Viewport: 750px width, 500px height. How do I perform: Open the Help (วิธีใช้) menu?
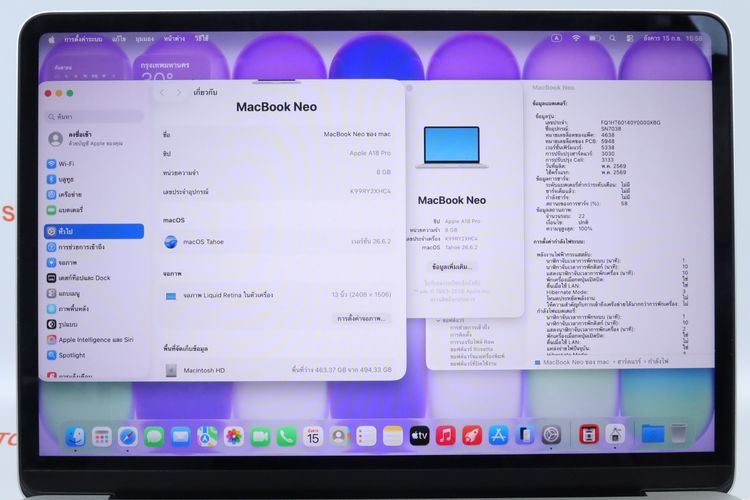(x=201, y=38)
